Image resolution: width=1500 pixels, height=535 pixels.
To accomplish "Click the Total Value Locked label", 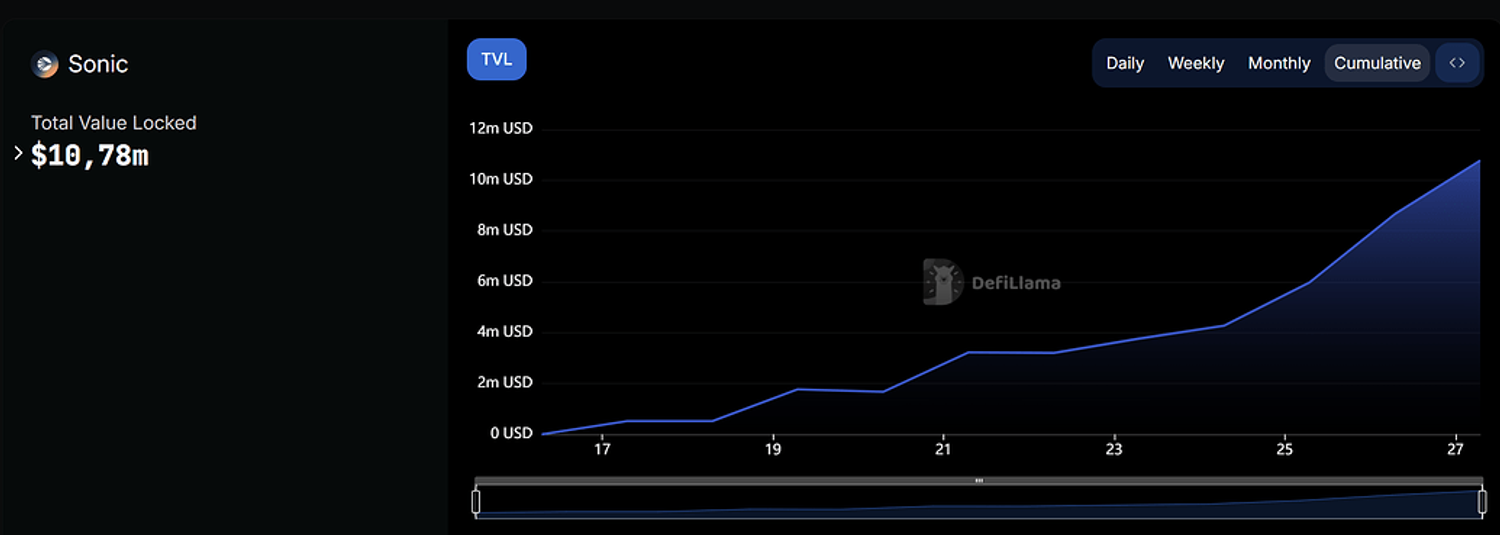I will tap(113, 123).
